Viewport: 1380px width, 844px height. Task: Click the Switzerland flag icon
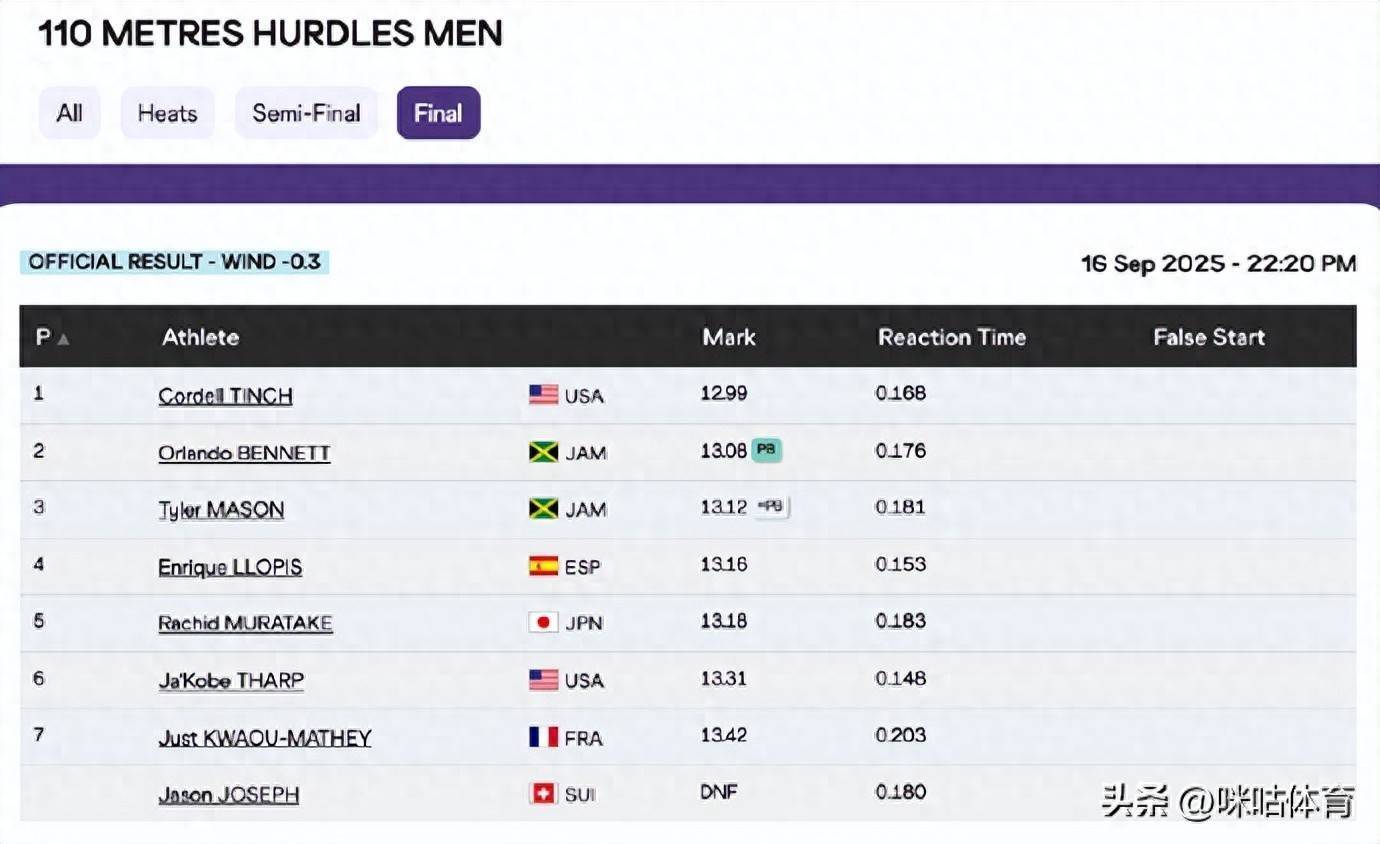pos(543,794)
